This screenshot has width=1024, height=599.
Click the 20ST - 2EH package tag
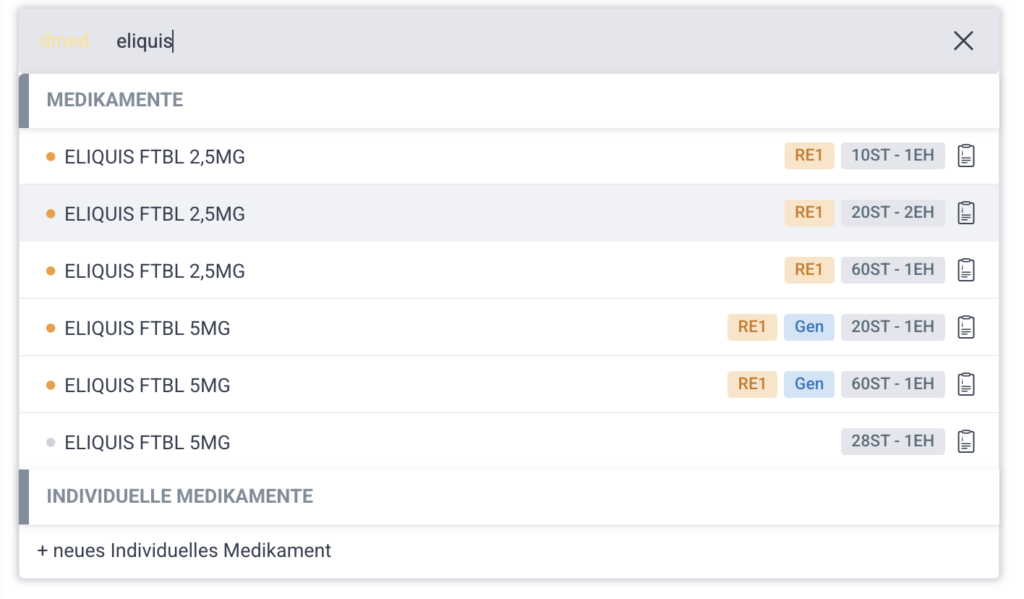click(892, 213)
